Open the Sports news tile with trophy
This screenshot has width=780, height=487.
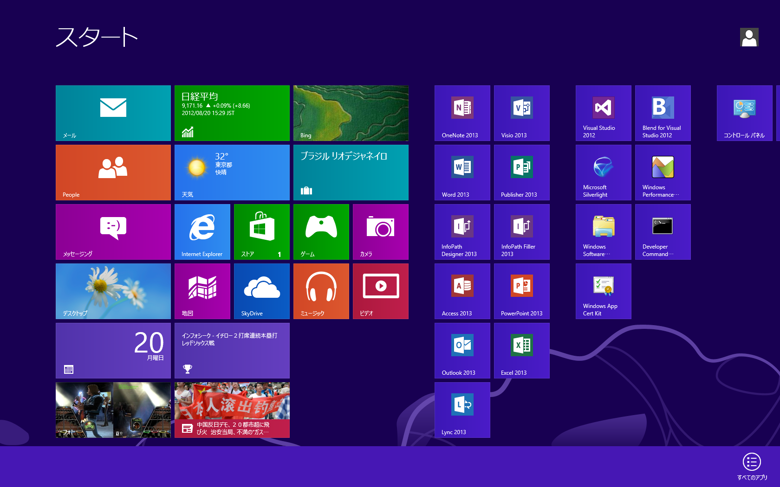coord(232,351)
